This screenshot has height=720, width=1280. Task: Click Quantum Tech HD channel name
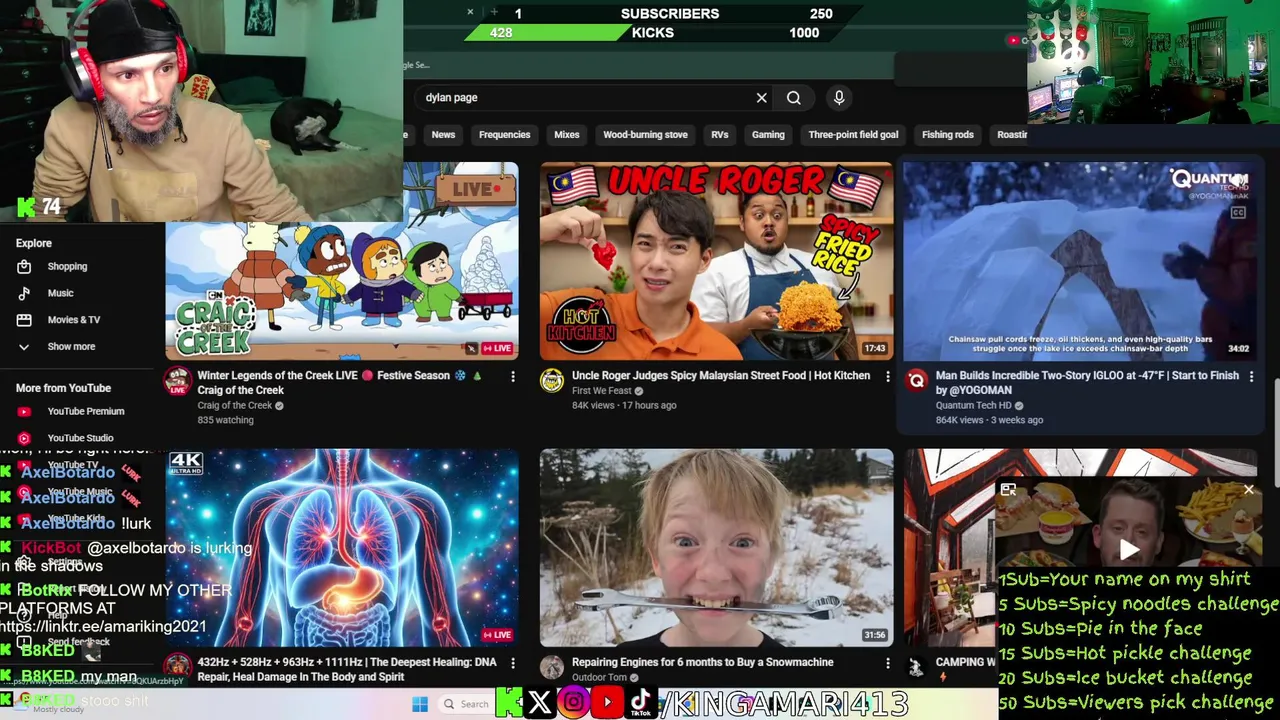pos(974,406)
